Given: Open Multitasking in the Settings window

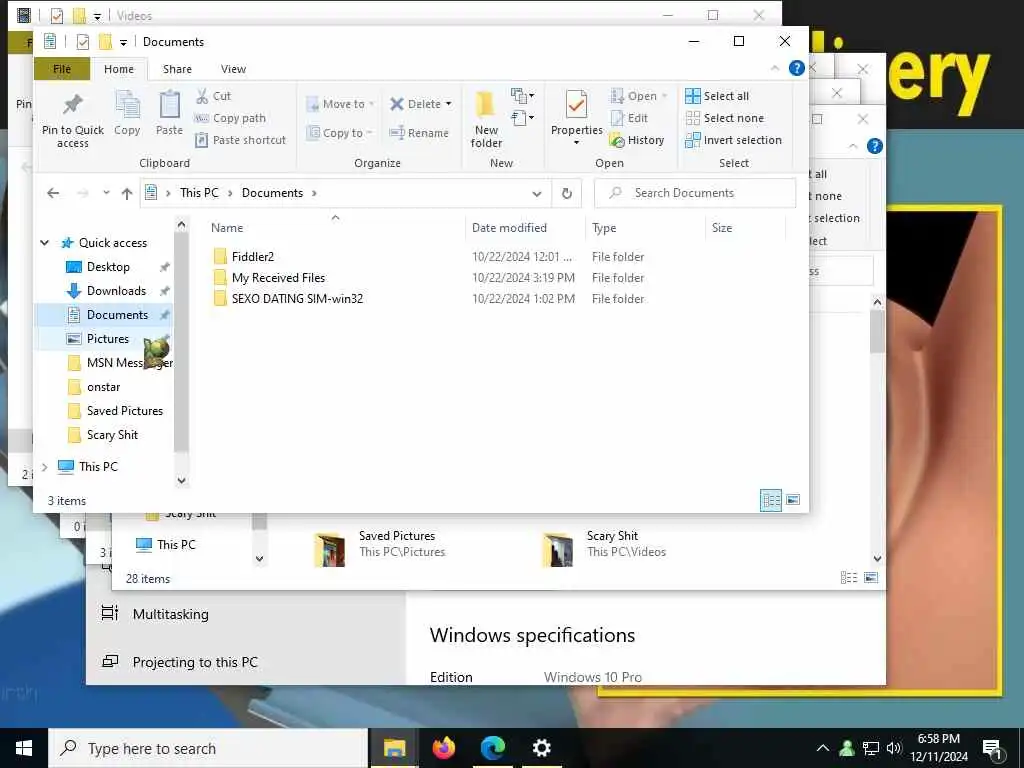Looking at the screenshot, I should tap(170, 614).
